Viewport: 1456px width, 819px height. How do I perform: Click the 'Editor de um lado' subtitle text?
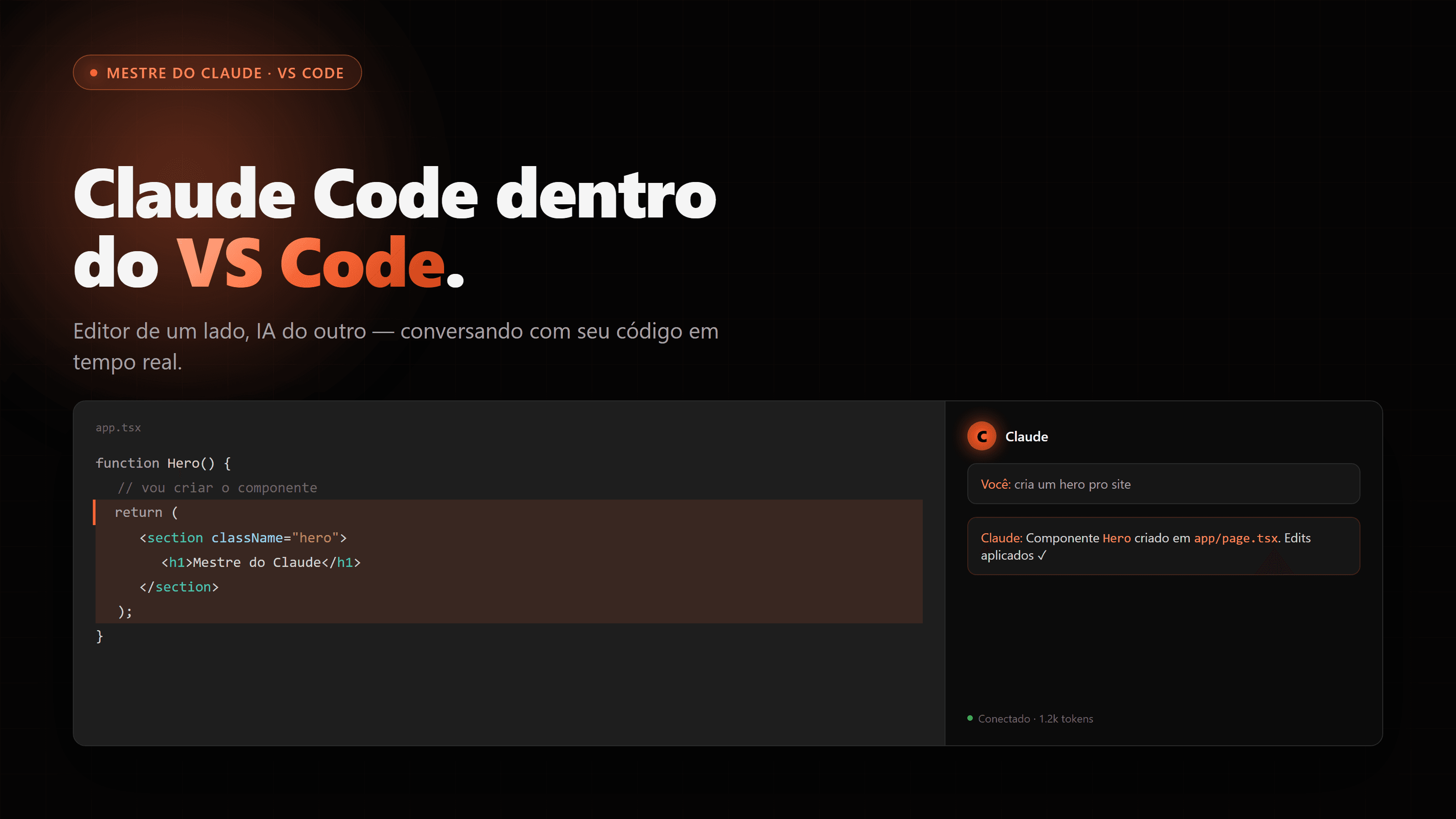(396, 346)
